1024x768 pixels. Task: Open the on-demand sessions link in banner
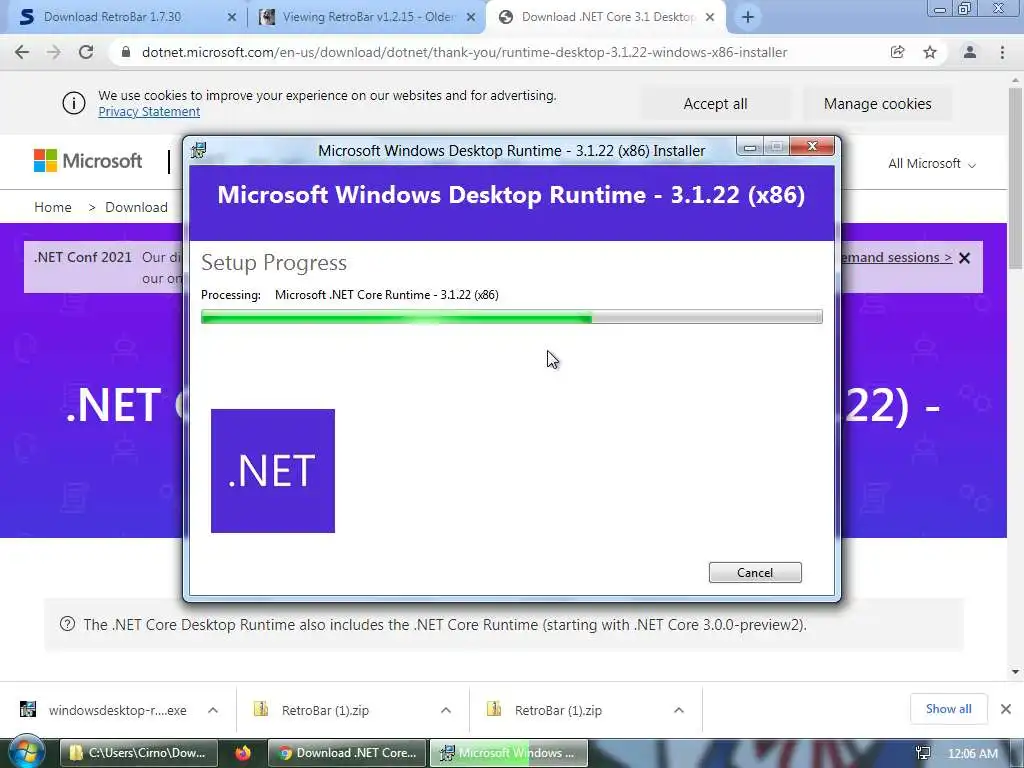tap(896, 257)
